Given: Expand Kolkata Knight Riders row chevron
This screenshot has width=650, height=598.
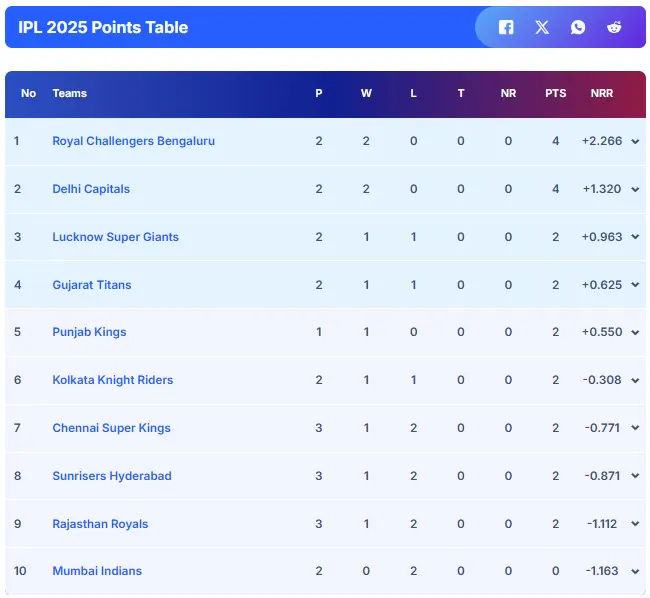Looking at the screenshot, I should pos(635,381).
